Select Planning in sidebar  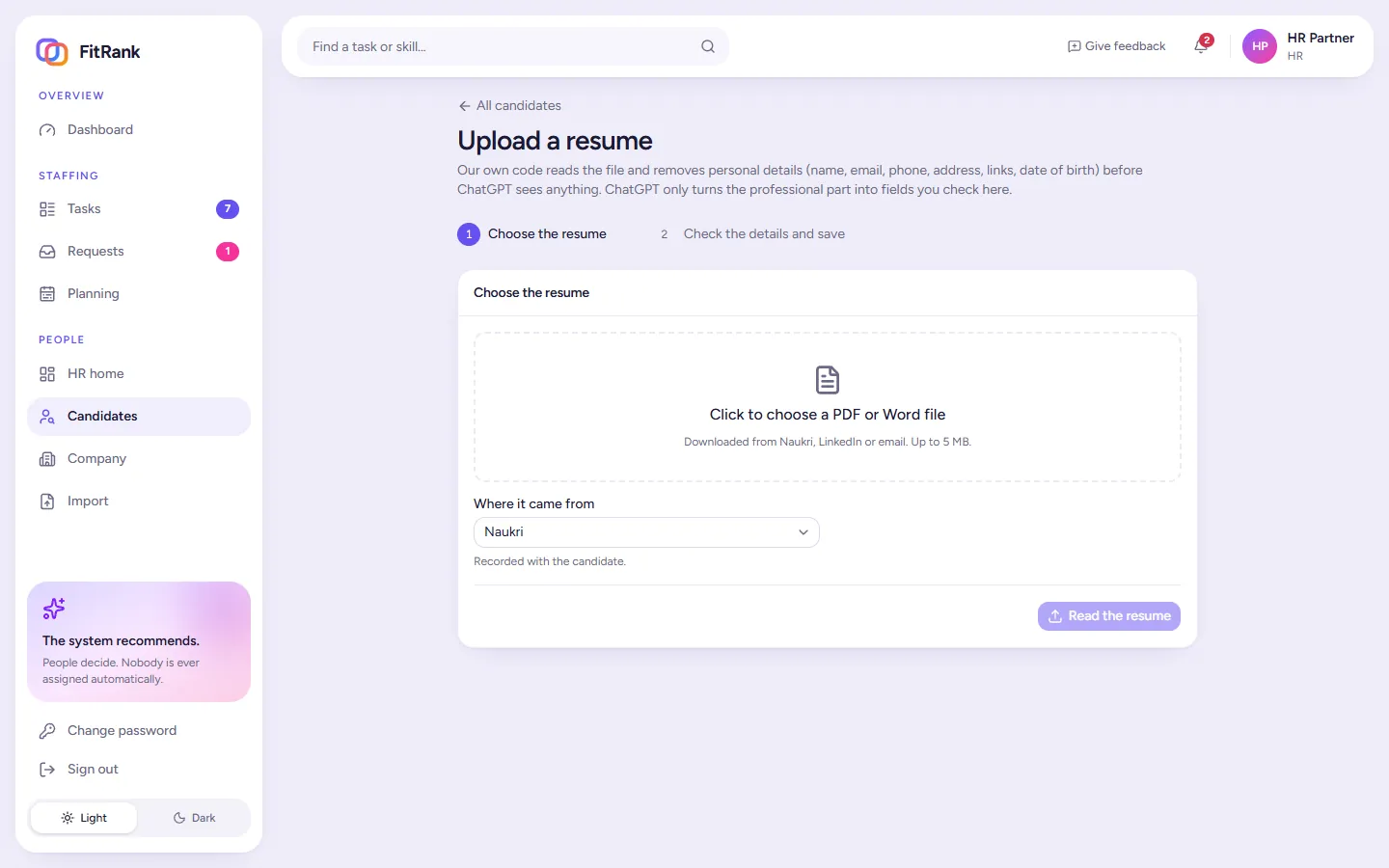[x=139, y=294]
